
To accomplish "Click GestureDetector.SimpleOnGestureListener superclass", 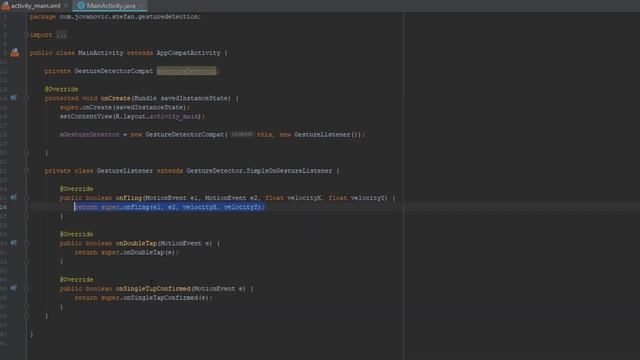I will tap(259, 171).
